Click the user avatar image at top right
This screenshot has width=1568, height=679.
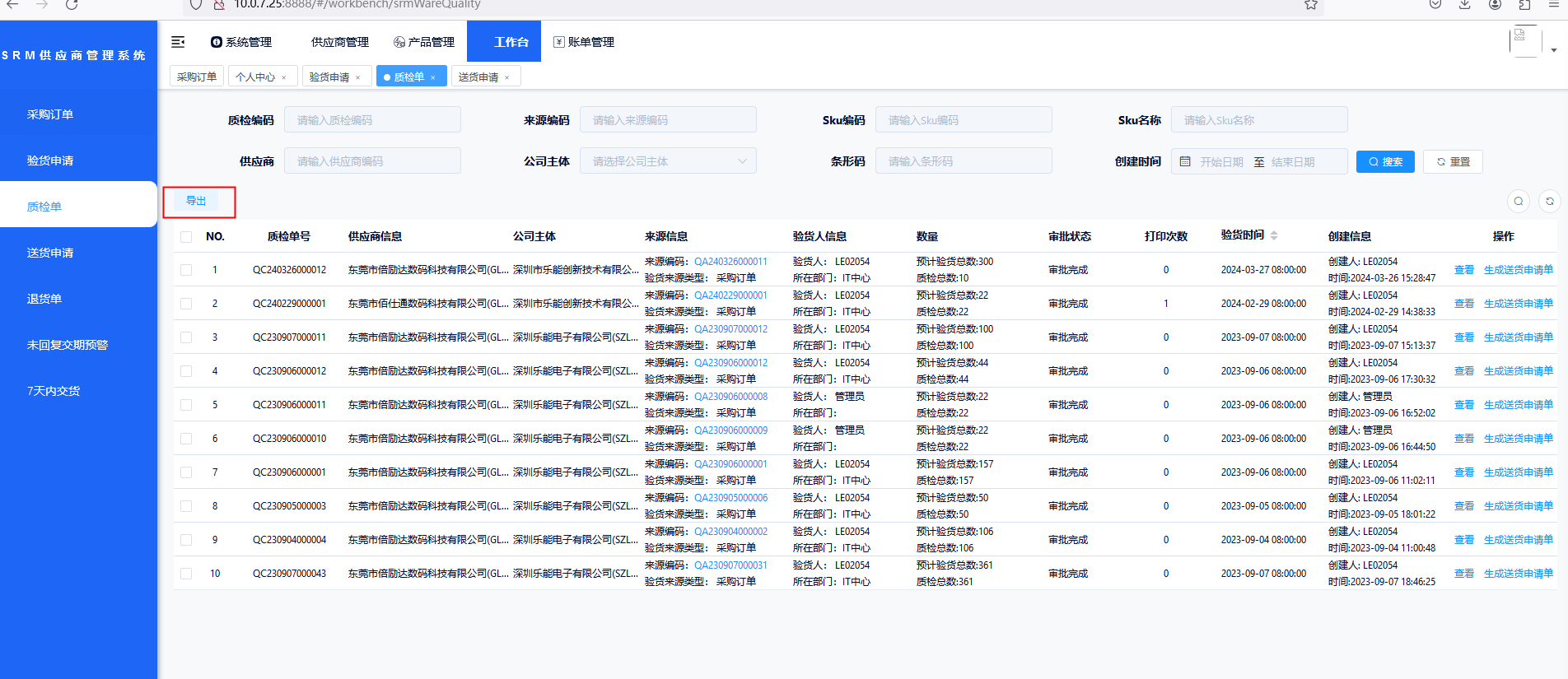tap(1524, 40)
